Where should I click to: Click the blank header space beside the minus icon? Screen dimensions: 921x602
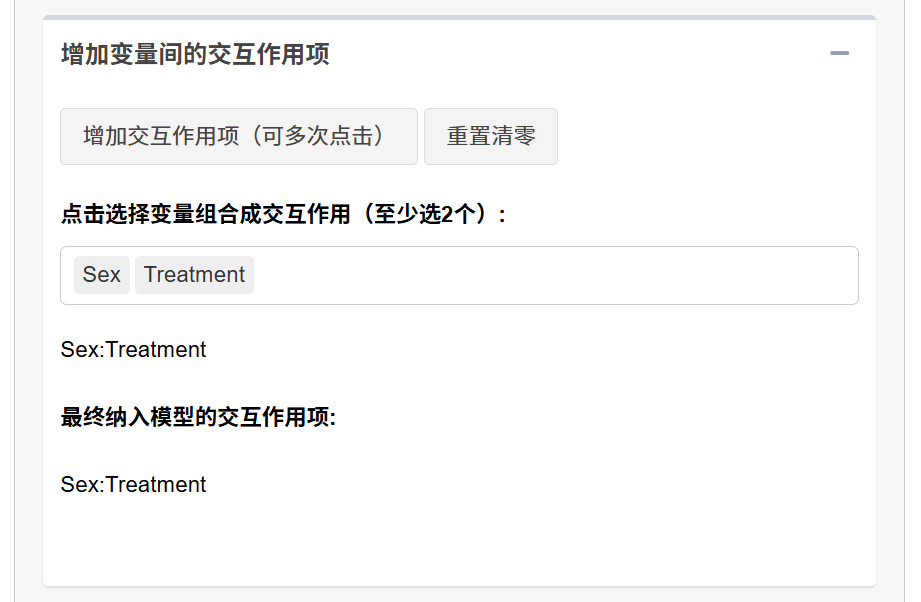click(x=579, y=54)
